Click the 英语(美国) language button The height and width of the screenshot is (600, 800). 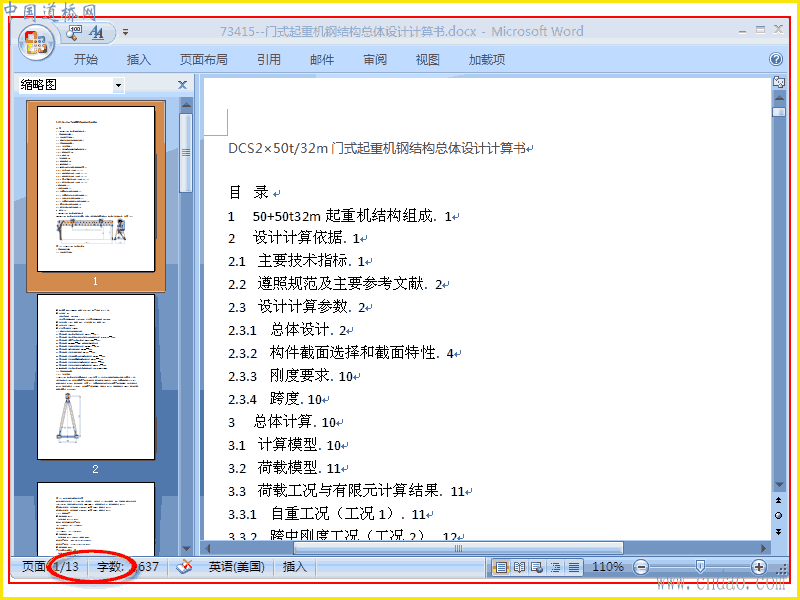(x=237, y=567)
